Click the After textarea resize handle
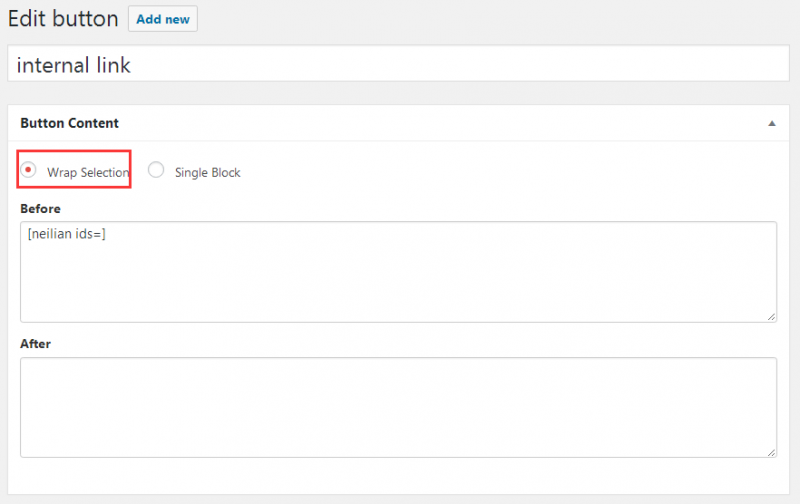 coord(771,452)
